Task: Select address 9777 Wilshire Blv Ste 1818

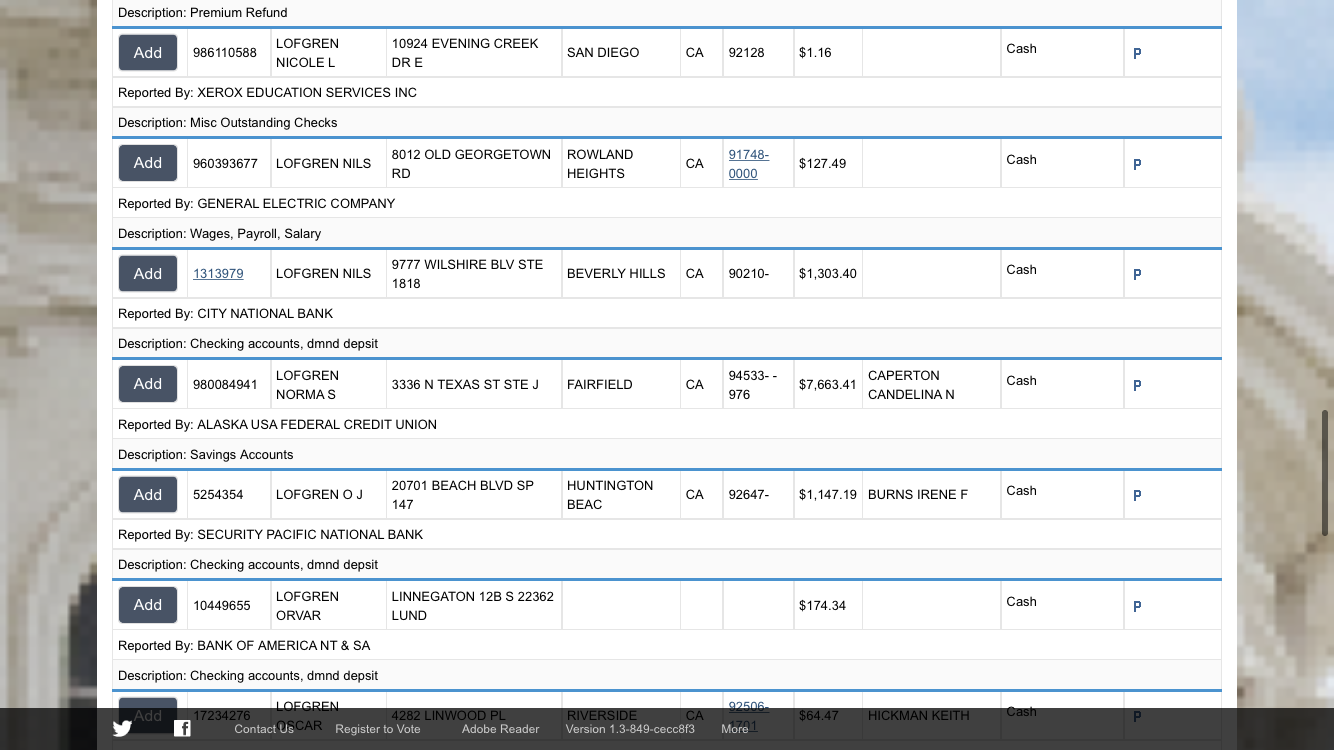Action: [x=467, y=274]
